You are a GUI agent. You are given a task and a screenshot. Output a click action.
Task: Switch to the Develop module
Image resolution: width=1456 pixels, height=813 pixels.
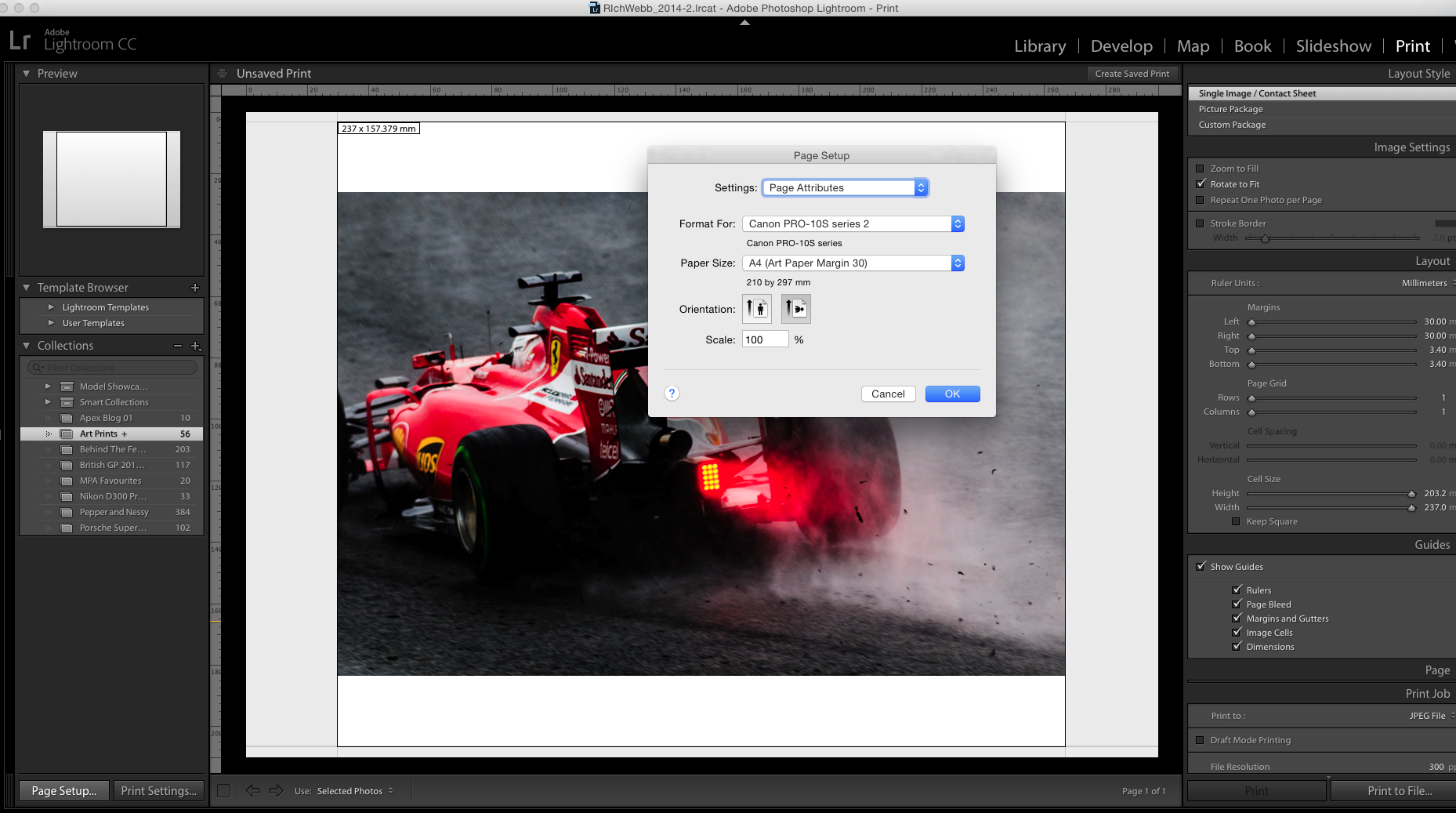(x=1121, y=46)
